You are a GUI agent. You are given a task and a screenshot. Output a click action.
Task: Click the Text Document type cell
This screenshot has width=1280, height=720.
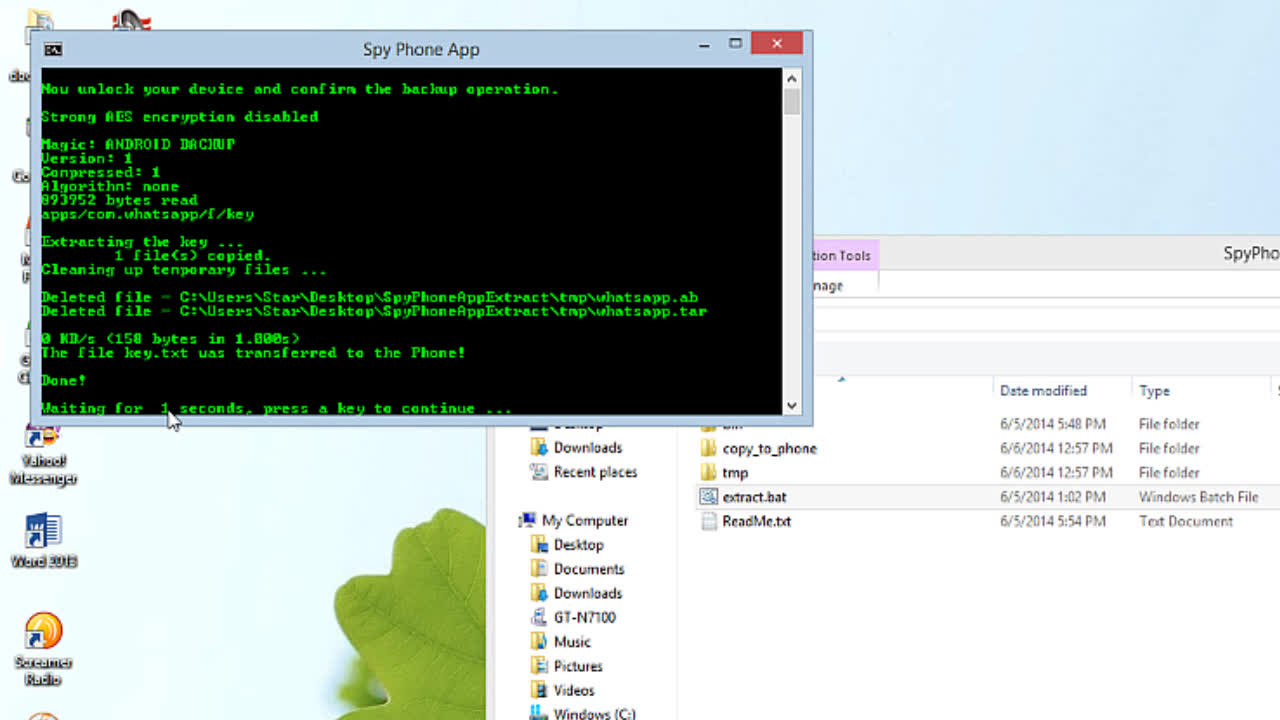point(1185,521)
